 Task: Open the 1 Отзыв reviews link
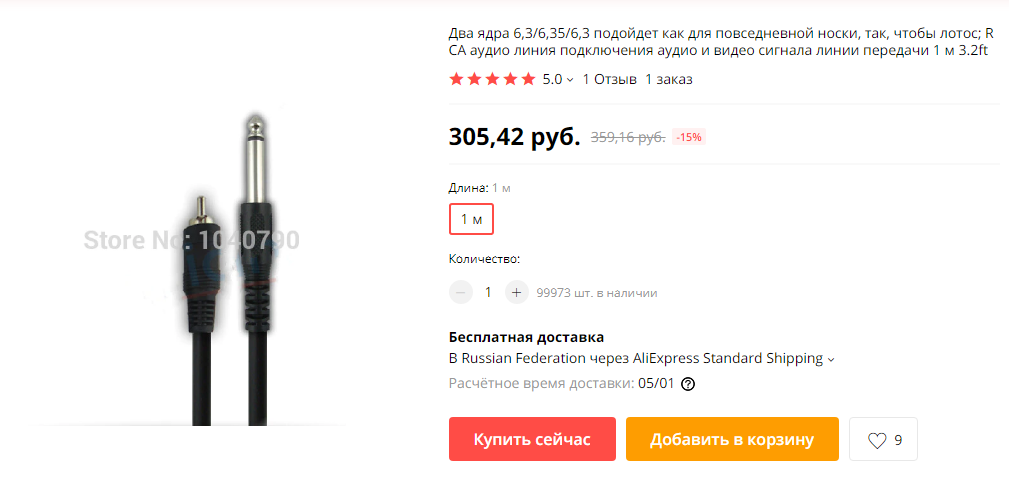pyautogui.click(x=609, y=79)
